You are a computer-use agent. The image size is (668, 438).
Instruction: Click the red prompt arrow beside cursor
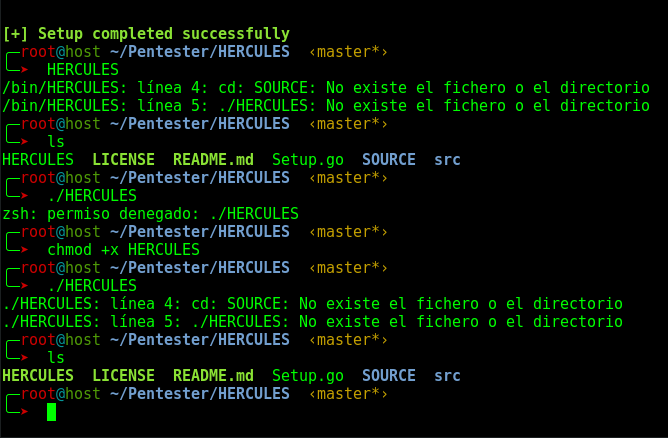point(24,412)
